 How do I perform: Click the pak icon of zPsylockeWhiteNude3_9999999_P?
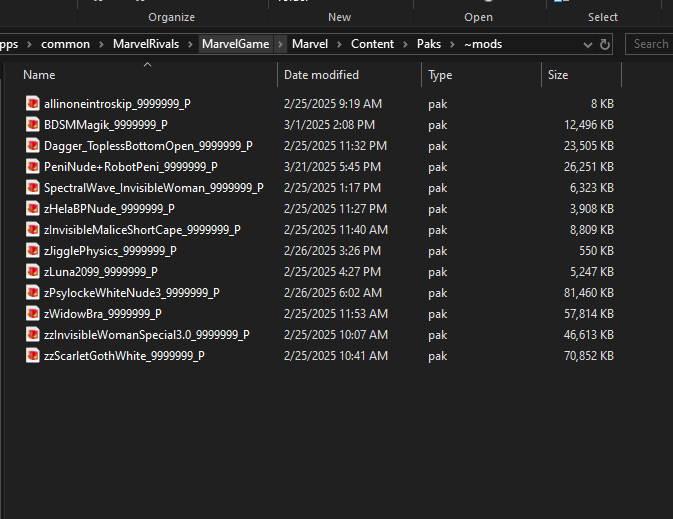pyautogui.click(x=33, y=293)
